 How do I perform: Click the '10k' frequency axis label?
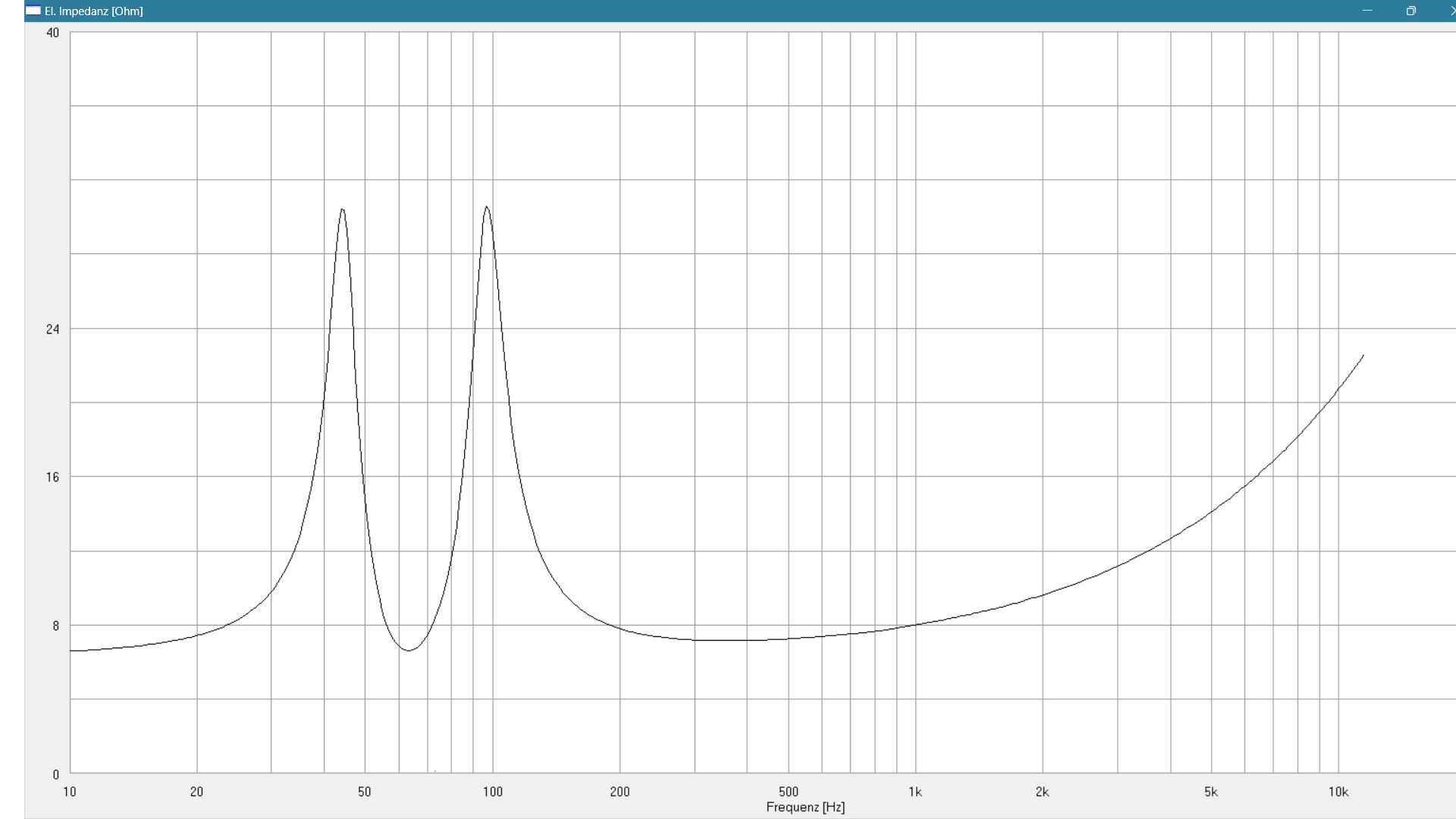click(1338, 792)
